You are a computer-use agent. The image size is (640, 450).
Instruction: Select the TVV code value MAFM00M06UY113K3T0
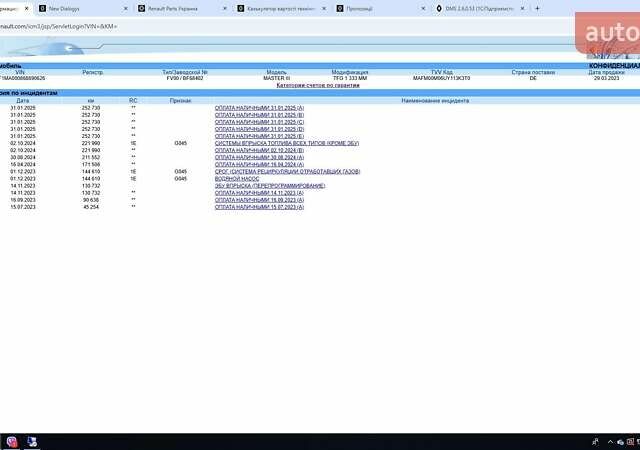pyautogui.click(x=441, y=78)
